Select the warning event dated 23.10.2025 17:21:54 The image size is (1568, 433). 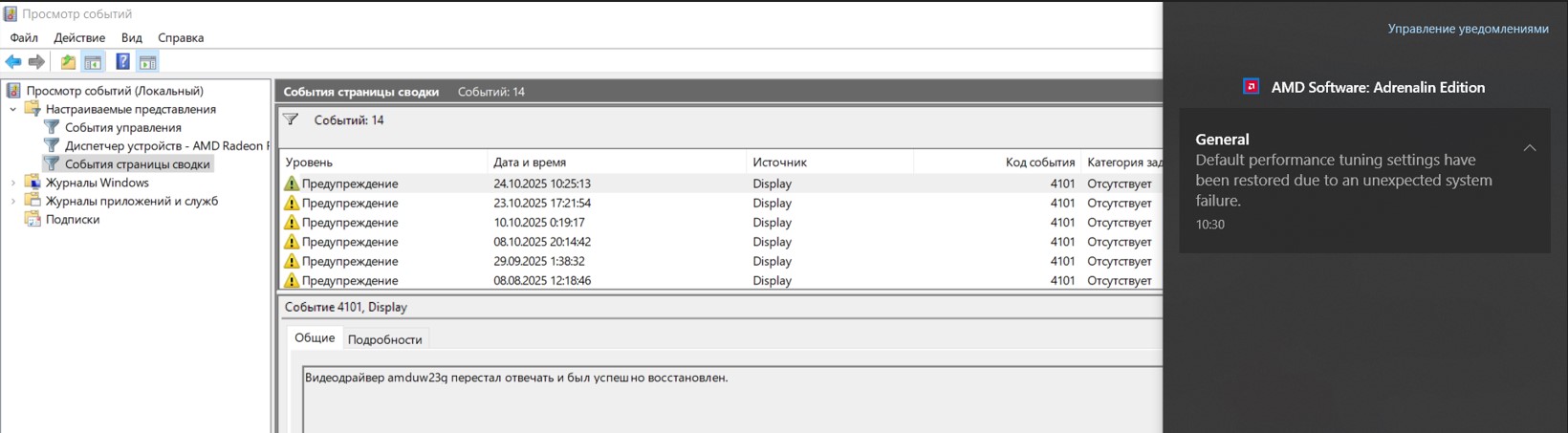541,203
